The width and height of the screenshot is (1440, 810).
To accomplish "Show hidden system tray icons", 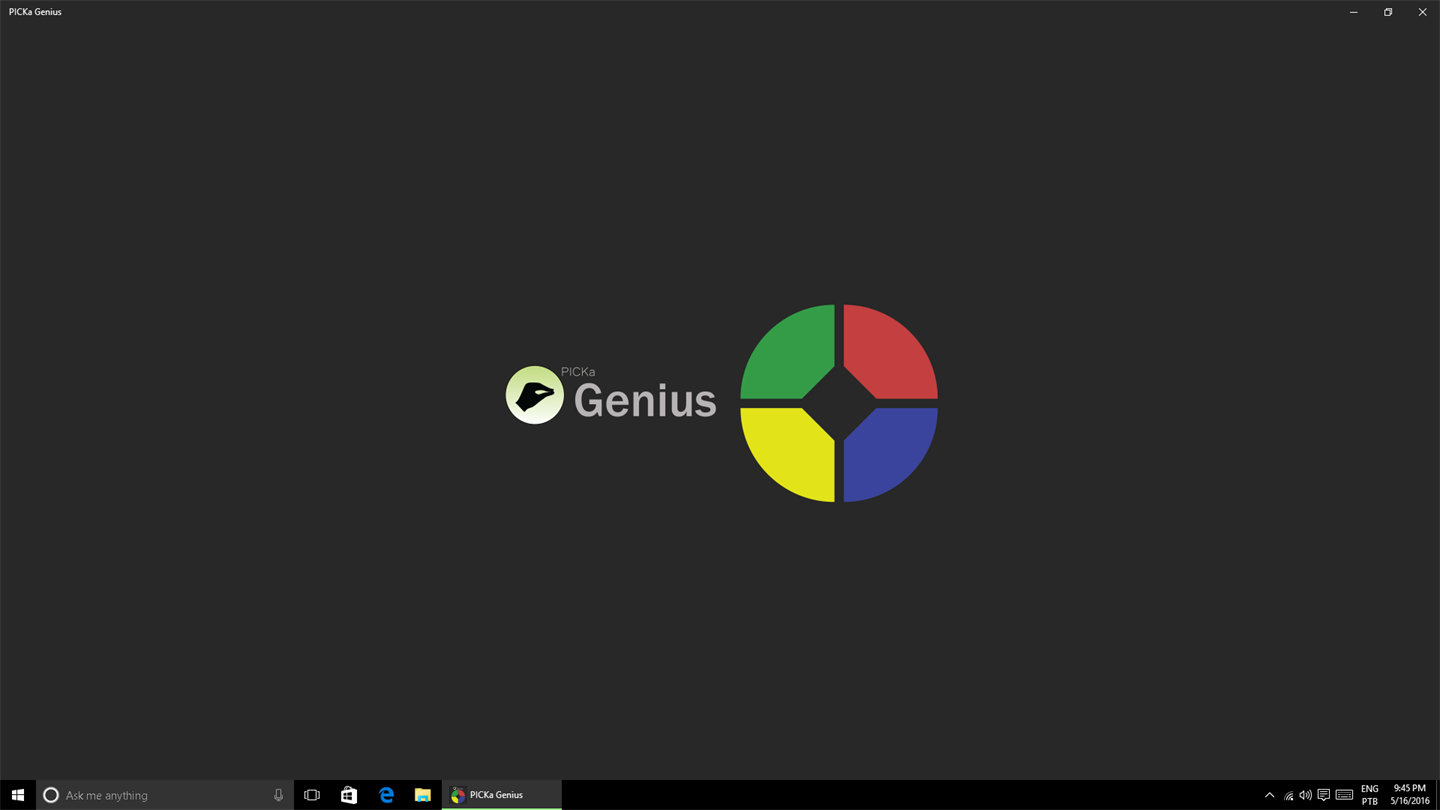I will pos(1270,795).
